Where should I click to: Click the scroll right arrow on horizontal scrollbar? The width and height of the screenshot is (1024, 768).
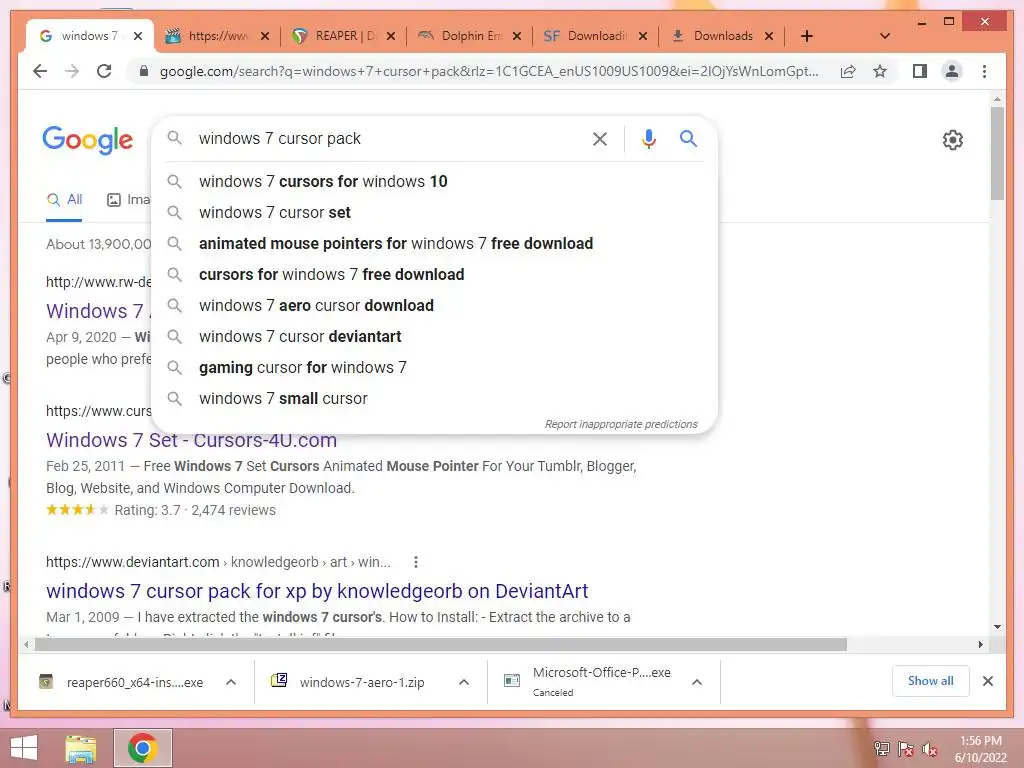(x=980, y=645)
